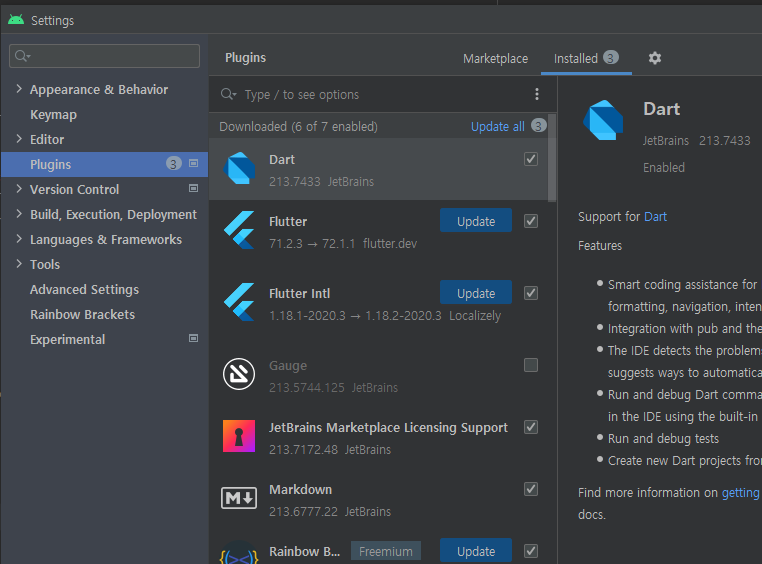762x564 pixels.
Task: Click the JetBrains Marketplace Licensing Support logo
Action: tap(239, 436)
